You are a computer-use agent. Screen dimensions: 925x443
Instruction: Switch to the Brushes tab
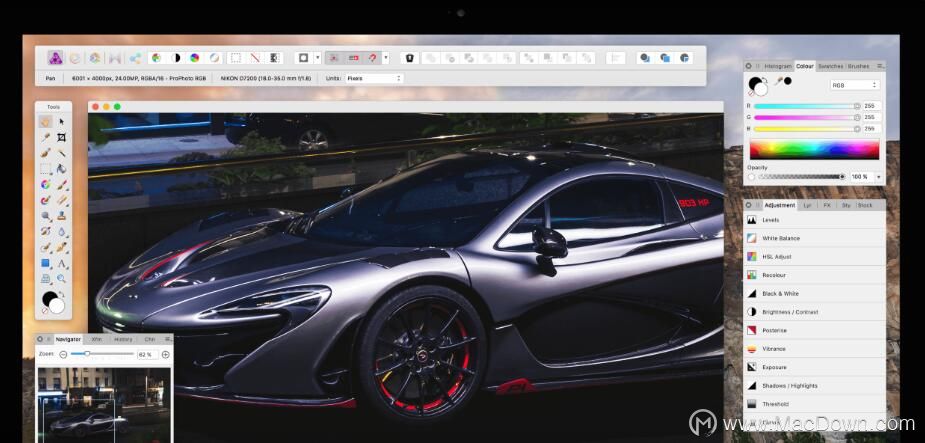[858, 66]
